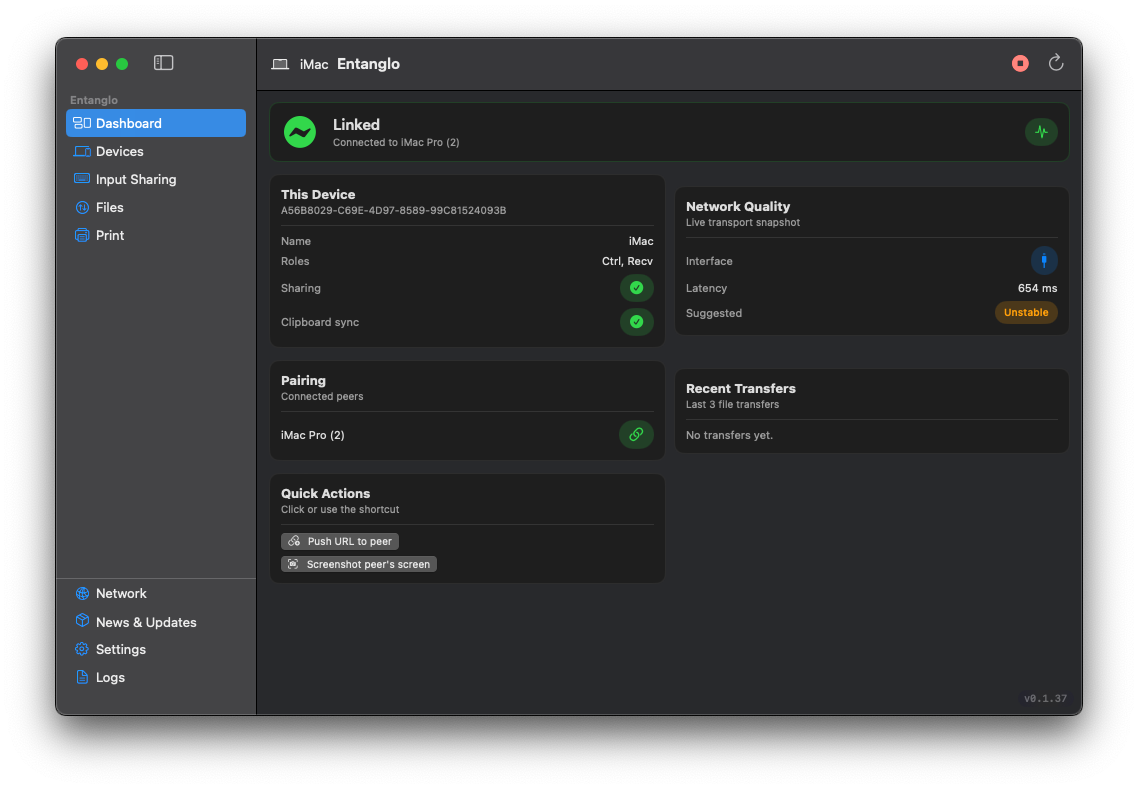Open Network in the sidebar
The image size is (1138, 789).
[x=156, y=594]
